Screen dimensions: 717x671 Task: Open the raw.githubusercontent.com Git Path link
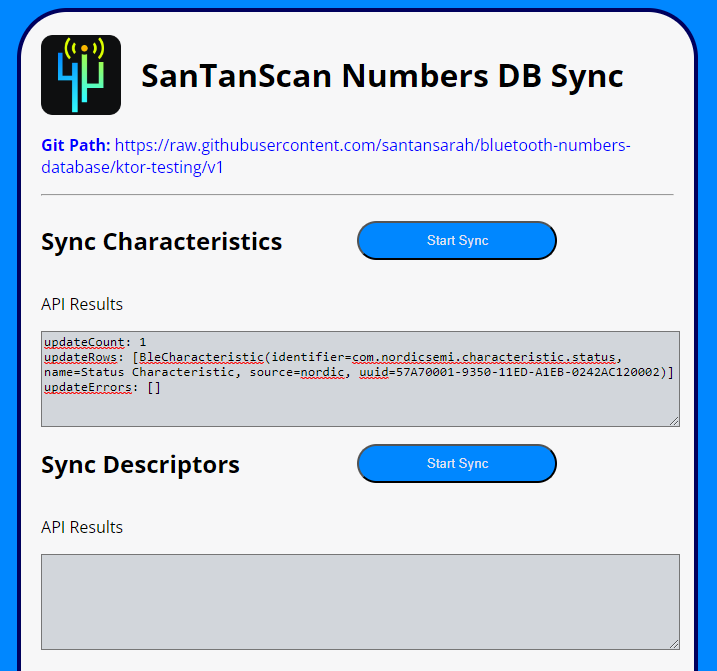[x=336, y=156]
